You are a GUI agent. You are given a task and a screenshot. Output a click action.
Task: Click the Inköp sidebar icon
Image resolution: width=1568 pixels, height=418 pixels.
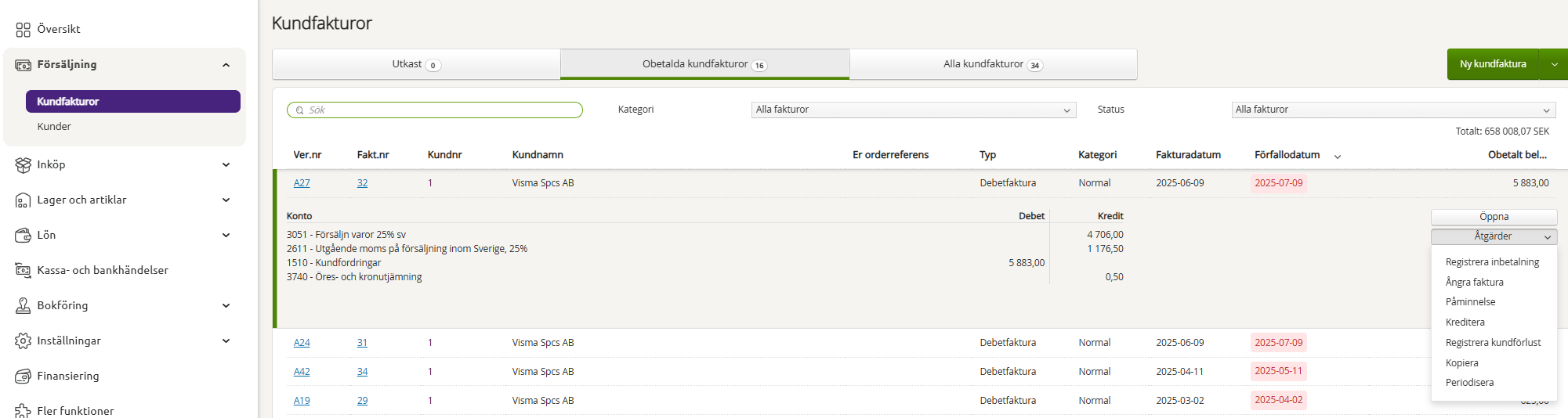[23, 165]
